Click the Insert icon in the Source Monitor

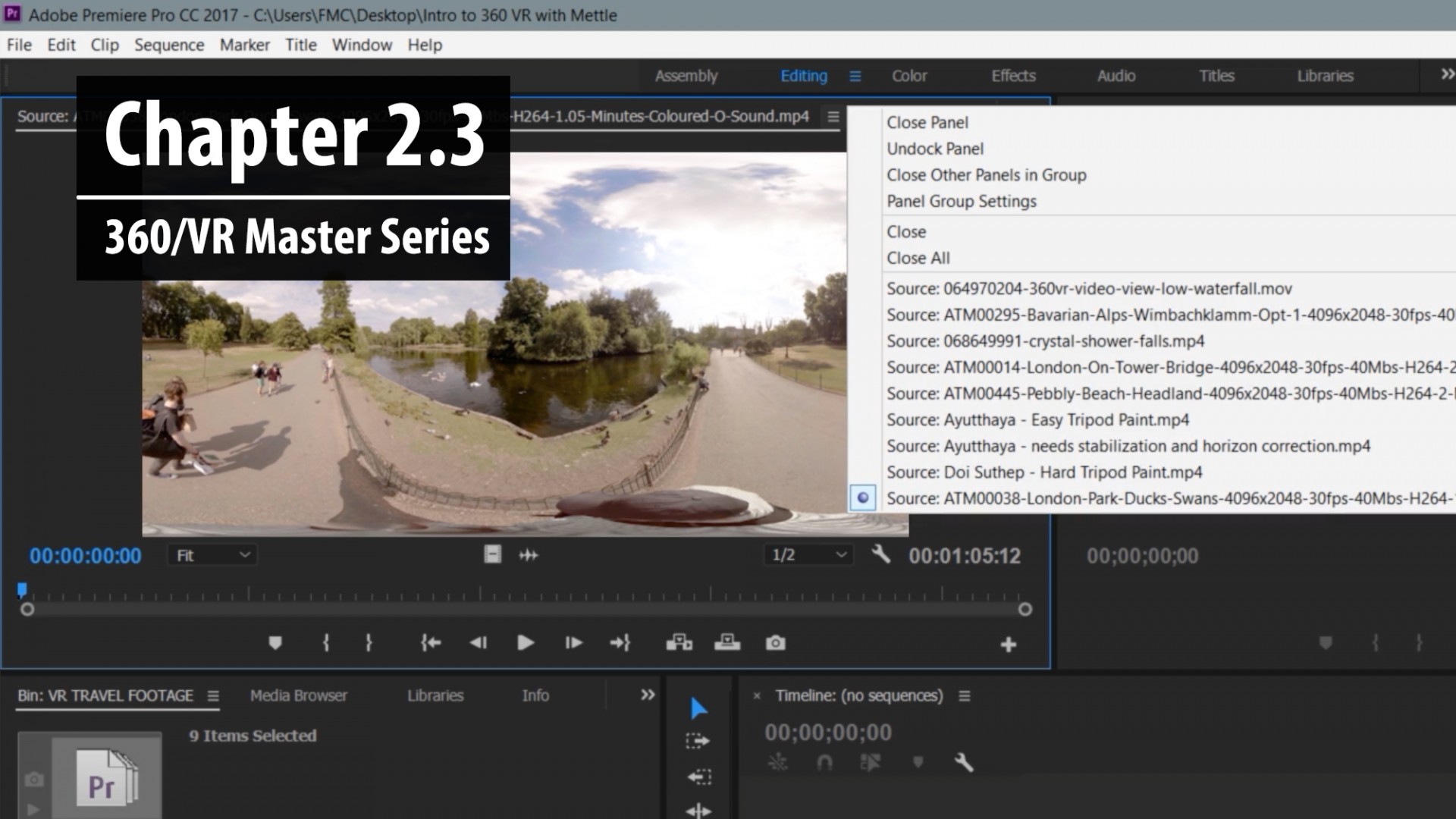pos(679,642)
